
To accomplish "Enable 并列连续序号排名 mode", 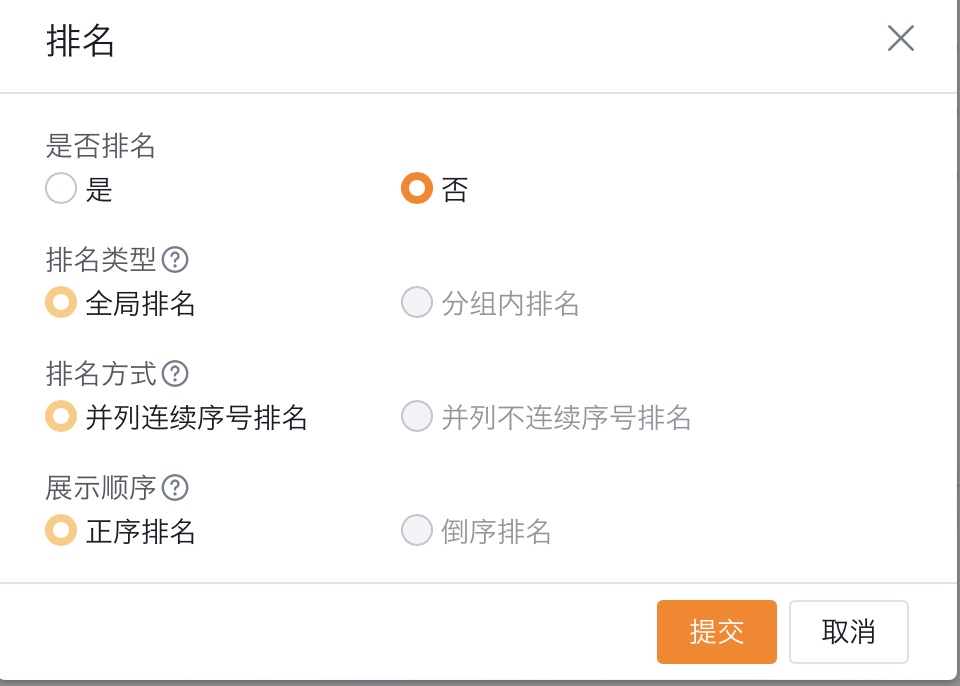I will 60,416.
